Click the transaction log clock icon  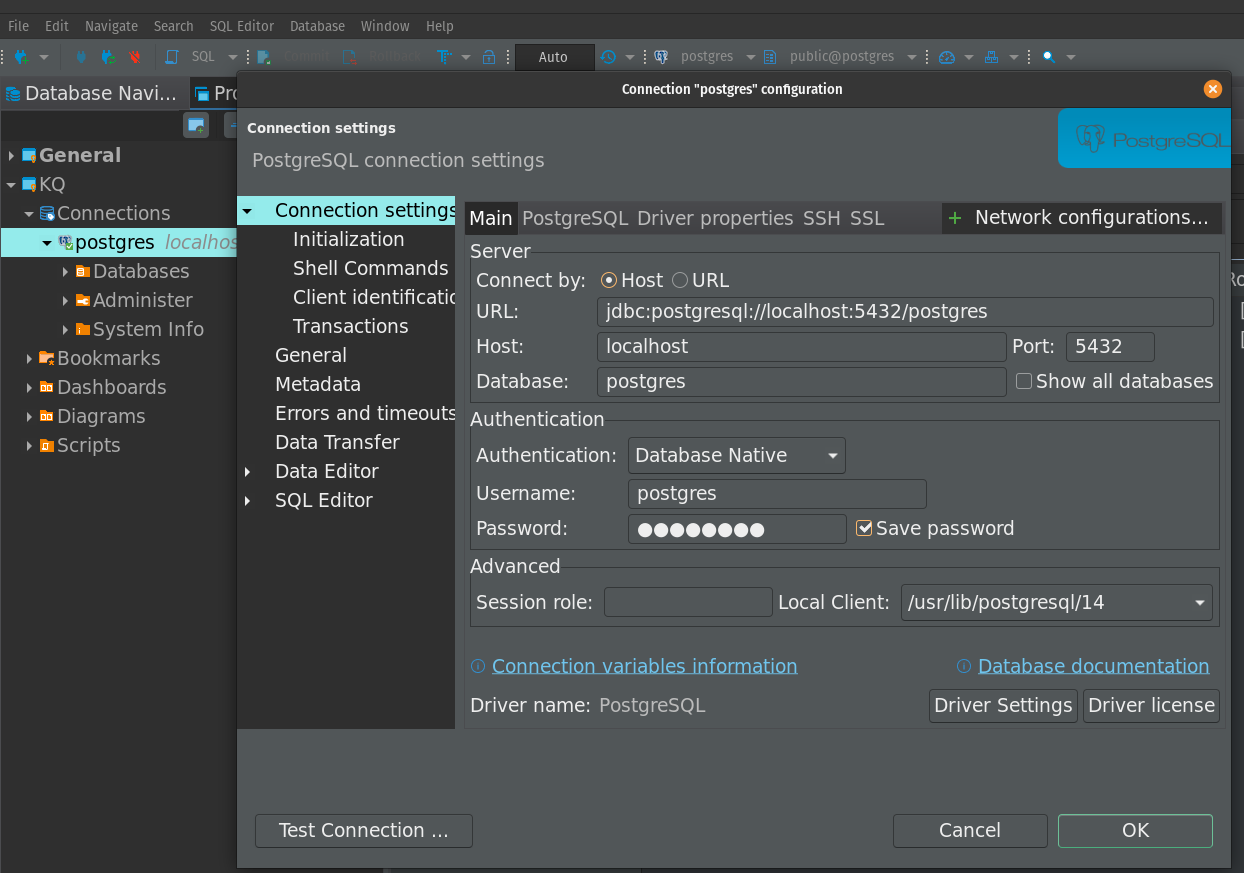click(608, 57)
